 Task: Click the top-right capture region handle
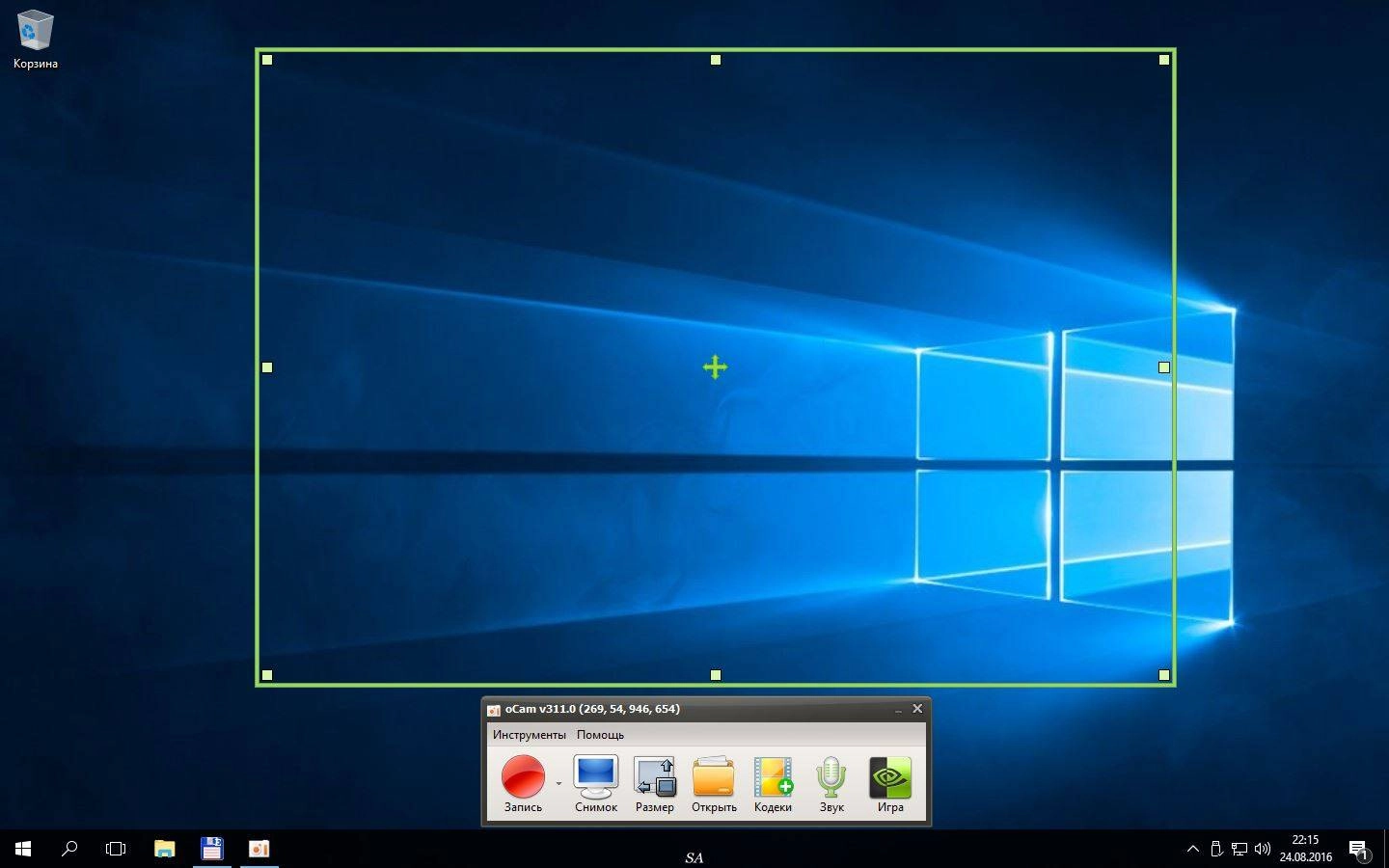point(1164,60)
